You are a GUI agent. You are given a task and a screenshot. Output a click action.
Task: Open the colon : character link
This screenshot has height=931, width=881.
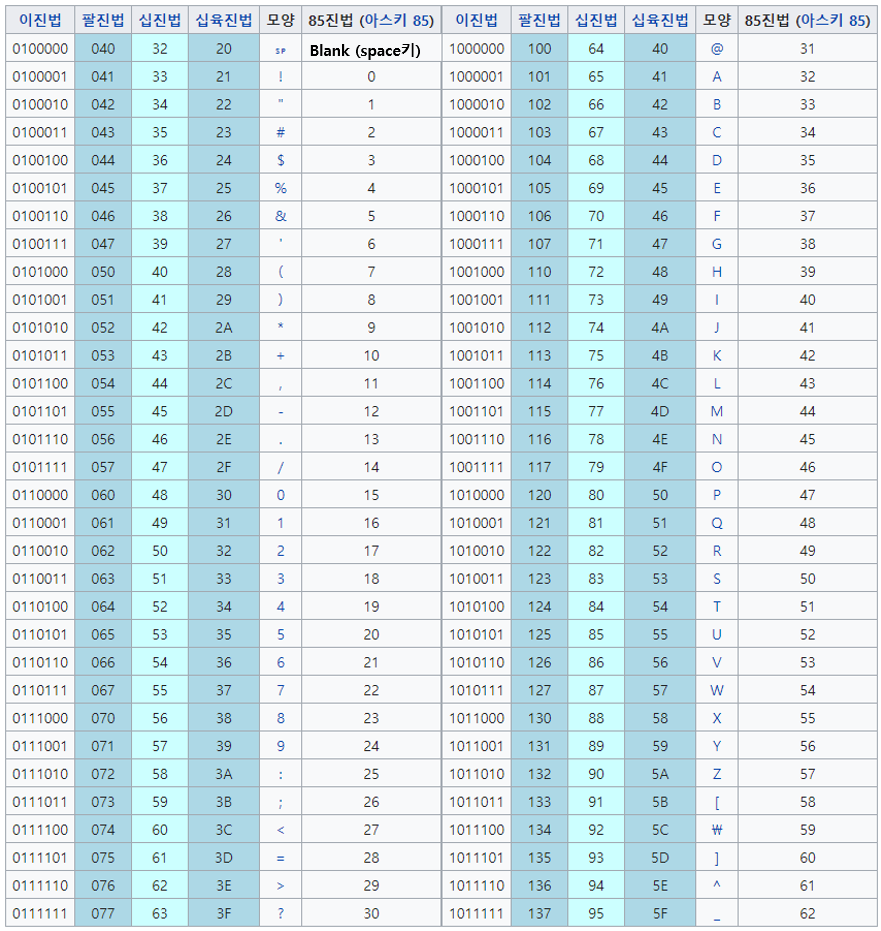[281, 775]
